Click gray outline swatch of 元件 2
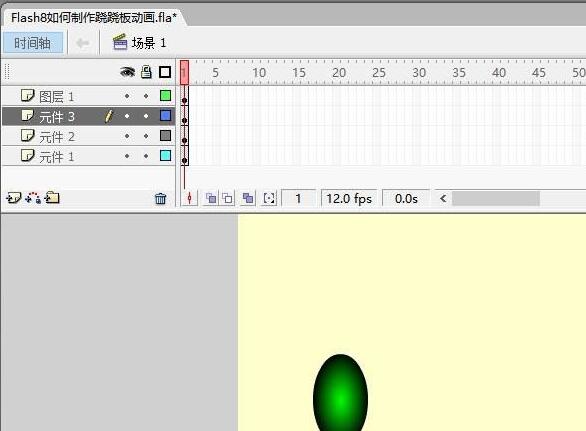 point(165,135)
